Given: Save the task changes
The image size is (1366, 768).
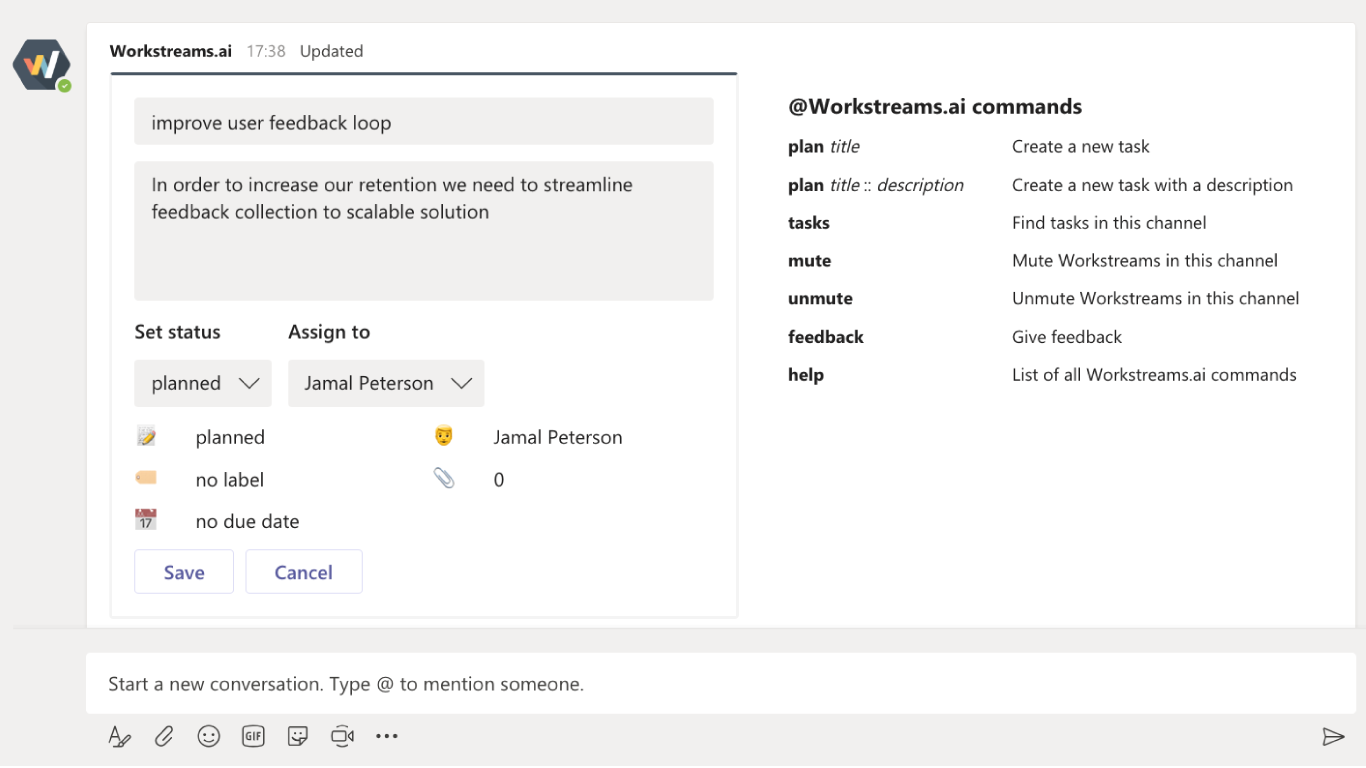Looking at the screenshot, I should (184, 572).
